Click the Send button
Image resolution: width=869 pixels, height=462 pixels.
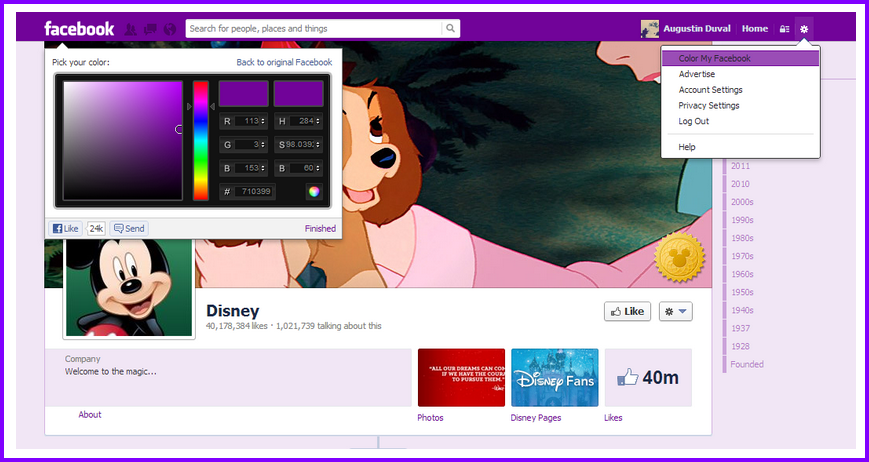[x=129, y=228]
